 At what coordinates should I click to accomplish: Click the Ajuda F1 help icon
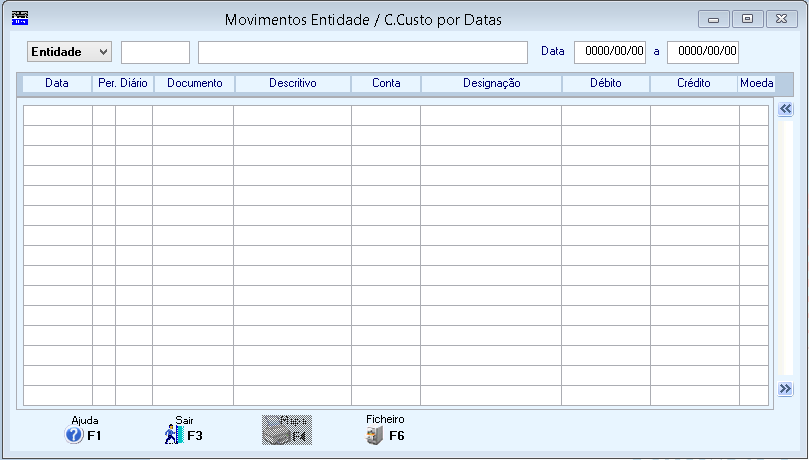(74, 435)
